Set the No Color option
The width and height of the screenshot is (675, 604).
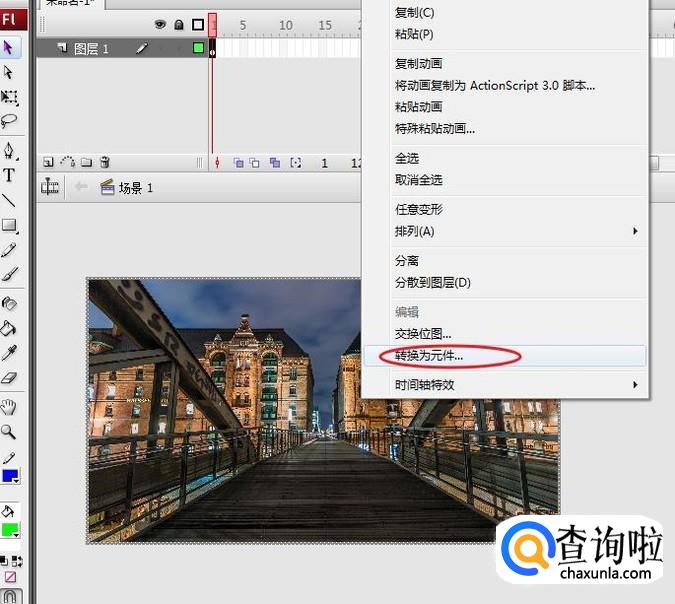point(10,576)
